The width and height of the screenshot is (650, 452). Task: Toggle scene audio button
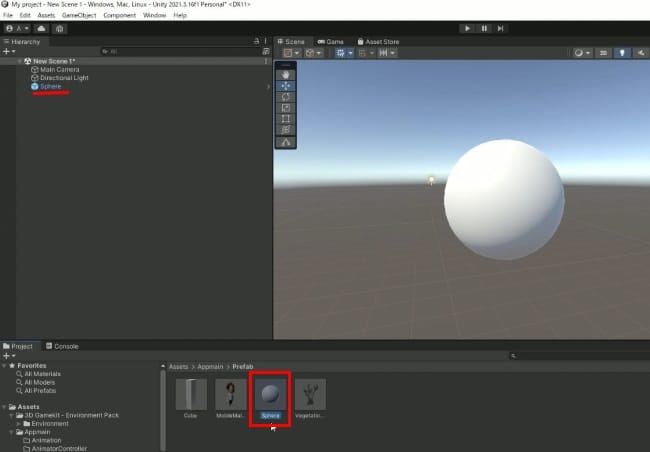coord(641,53)
